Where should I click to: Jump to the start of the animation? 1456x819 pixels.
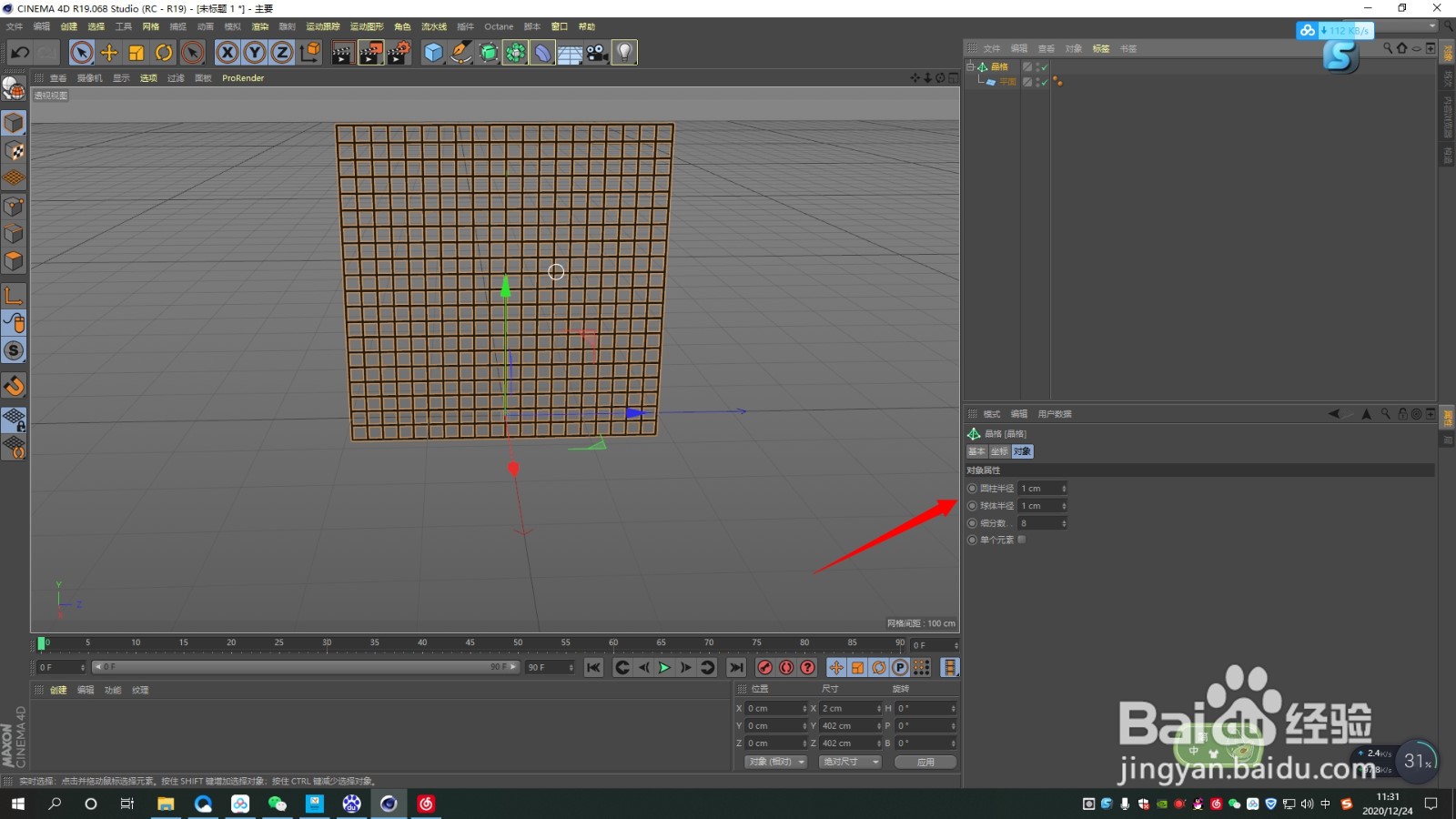click(x=593, y=668)
